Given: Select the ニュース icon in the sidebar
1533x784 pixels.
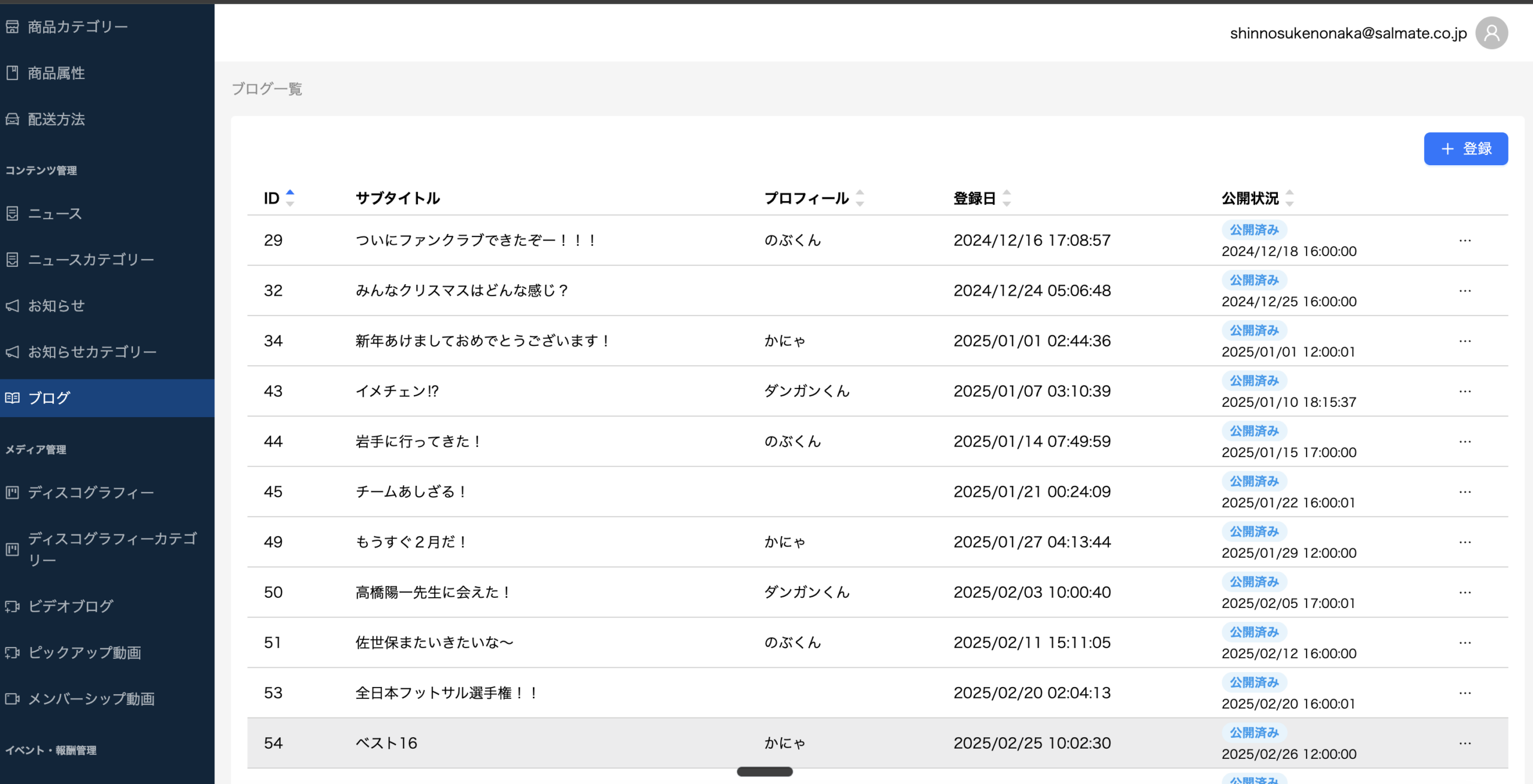Looking at the screenshot, I should 13,214.
